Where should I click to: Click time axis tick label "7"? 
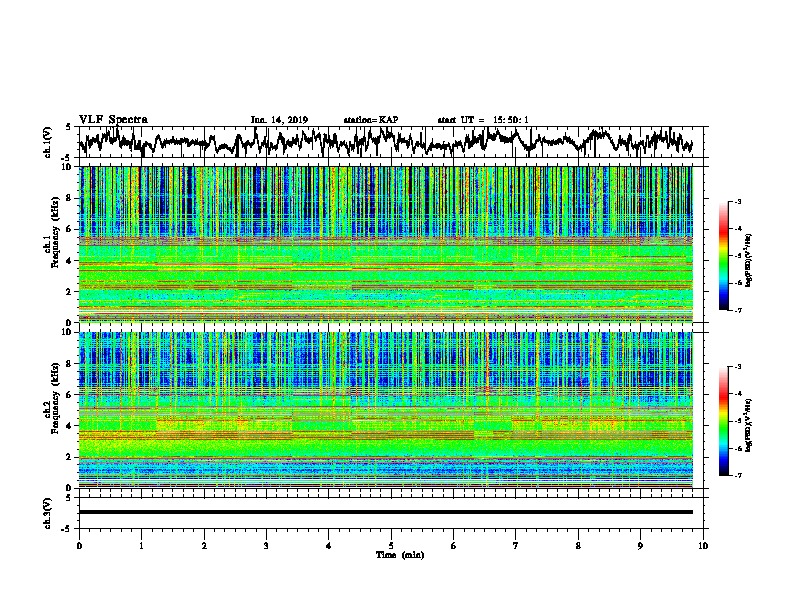click(x=516, y=546)
